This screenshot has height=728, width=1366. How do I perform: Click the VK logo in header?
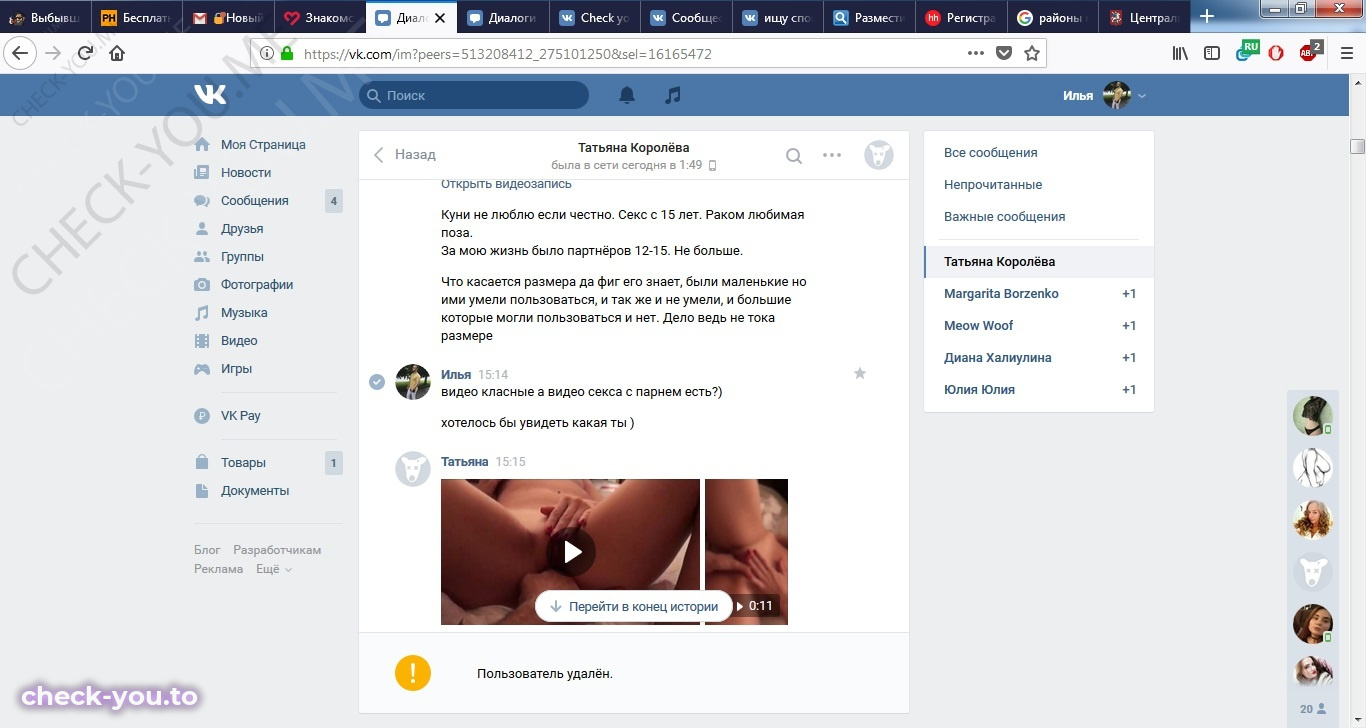[x=210, y=95]
